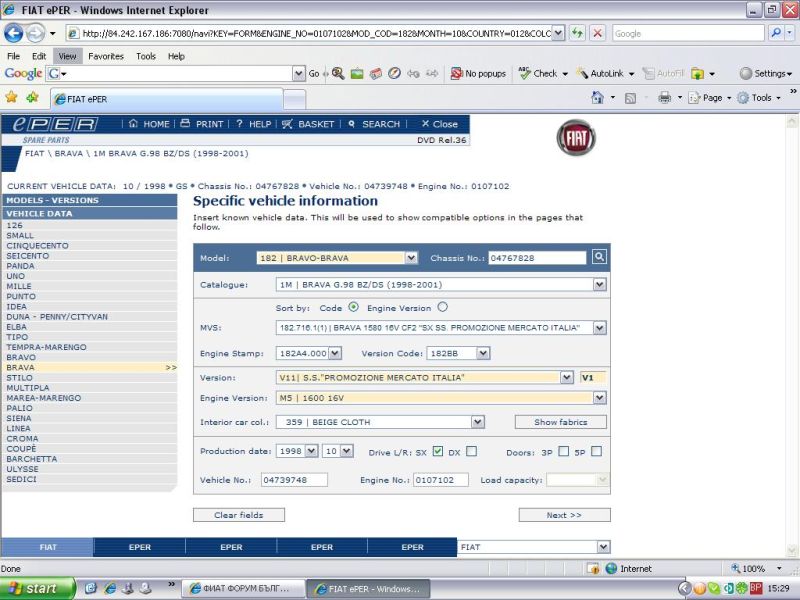
Task: Click the PRINT icon in ePER toolbar
Action: pyautogui.click(x=185, y=124)
